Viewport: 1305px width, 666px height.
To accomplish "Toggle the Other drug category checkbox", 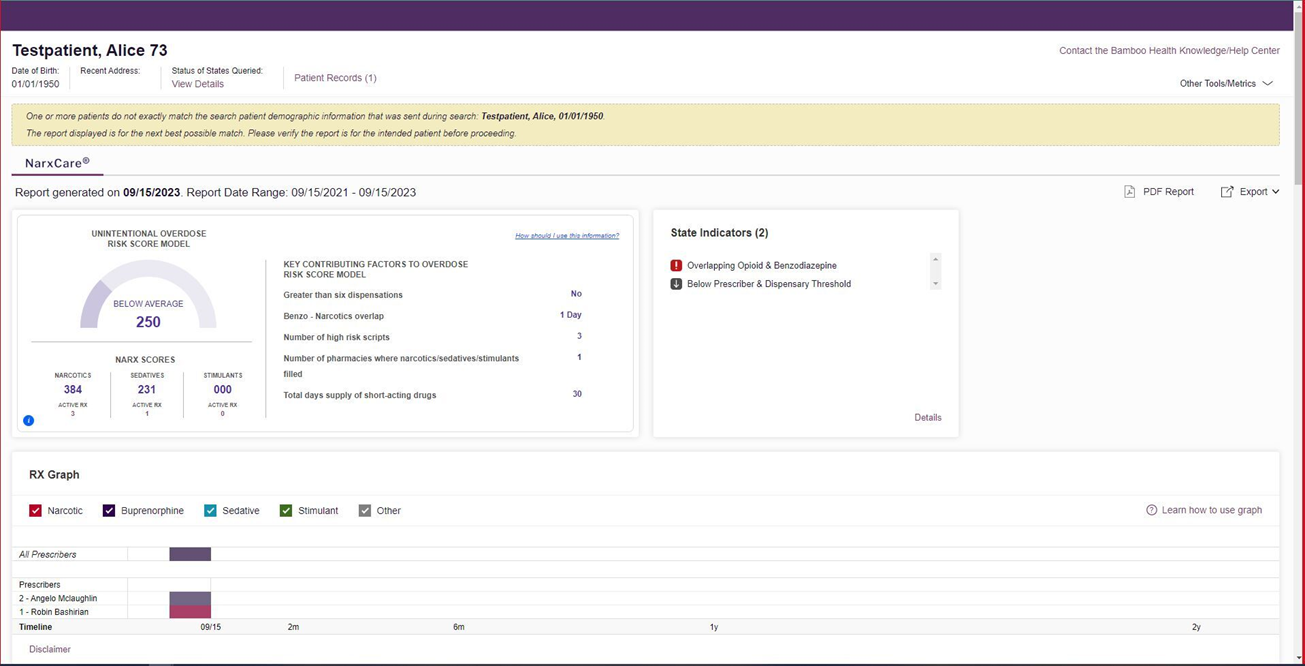I will (365, 511).
